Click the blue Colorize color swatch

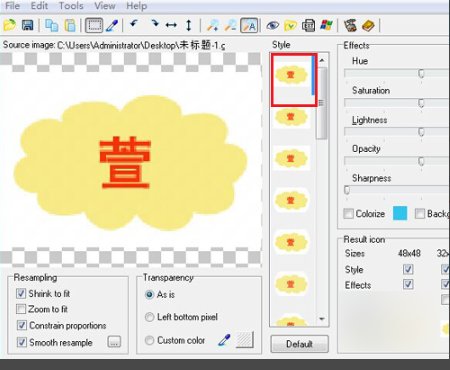[x=400, y=213]
